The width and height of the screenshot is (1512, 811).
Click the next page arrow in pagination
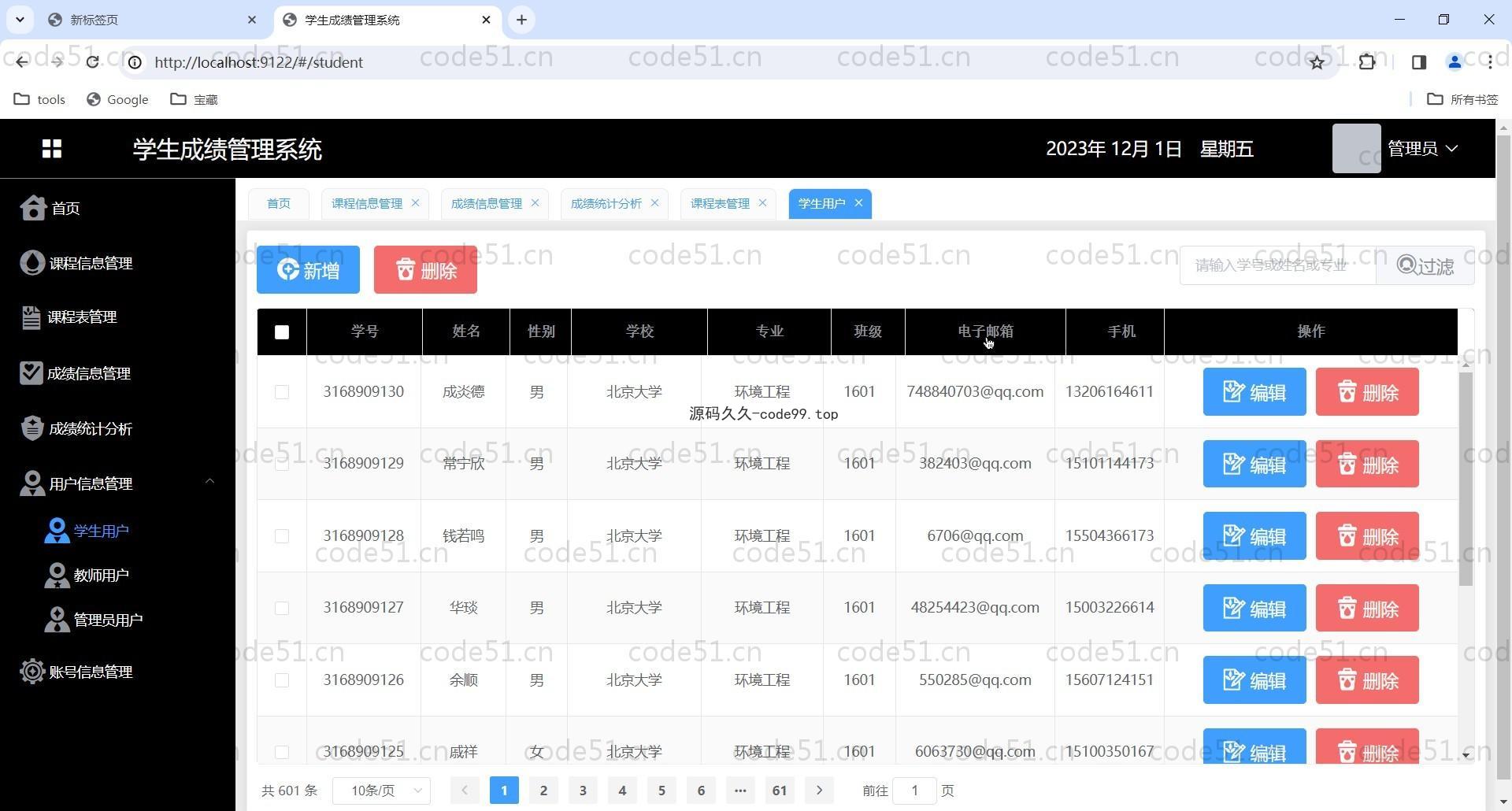[819, 791]
